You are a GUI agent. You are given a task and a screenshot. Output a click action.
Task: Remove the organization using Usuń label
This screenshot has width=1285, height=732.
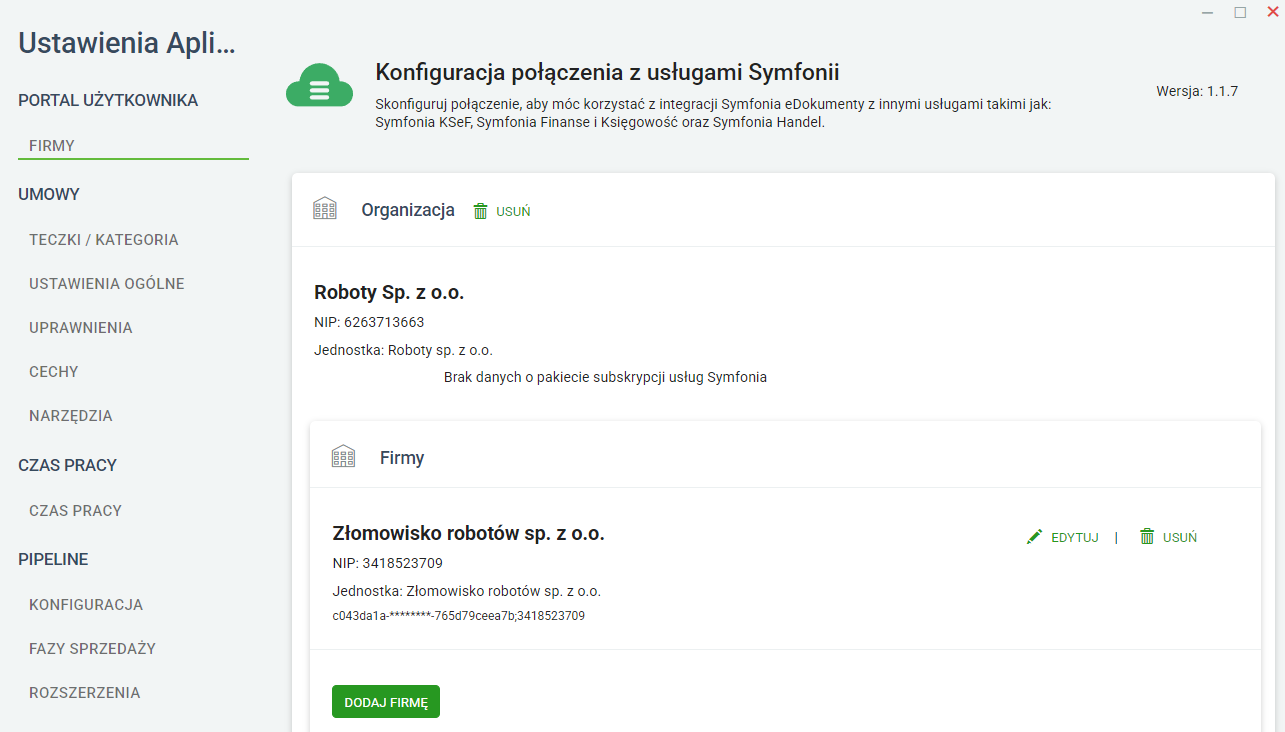point(513,211)
